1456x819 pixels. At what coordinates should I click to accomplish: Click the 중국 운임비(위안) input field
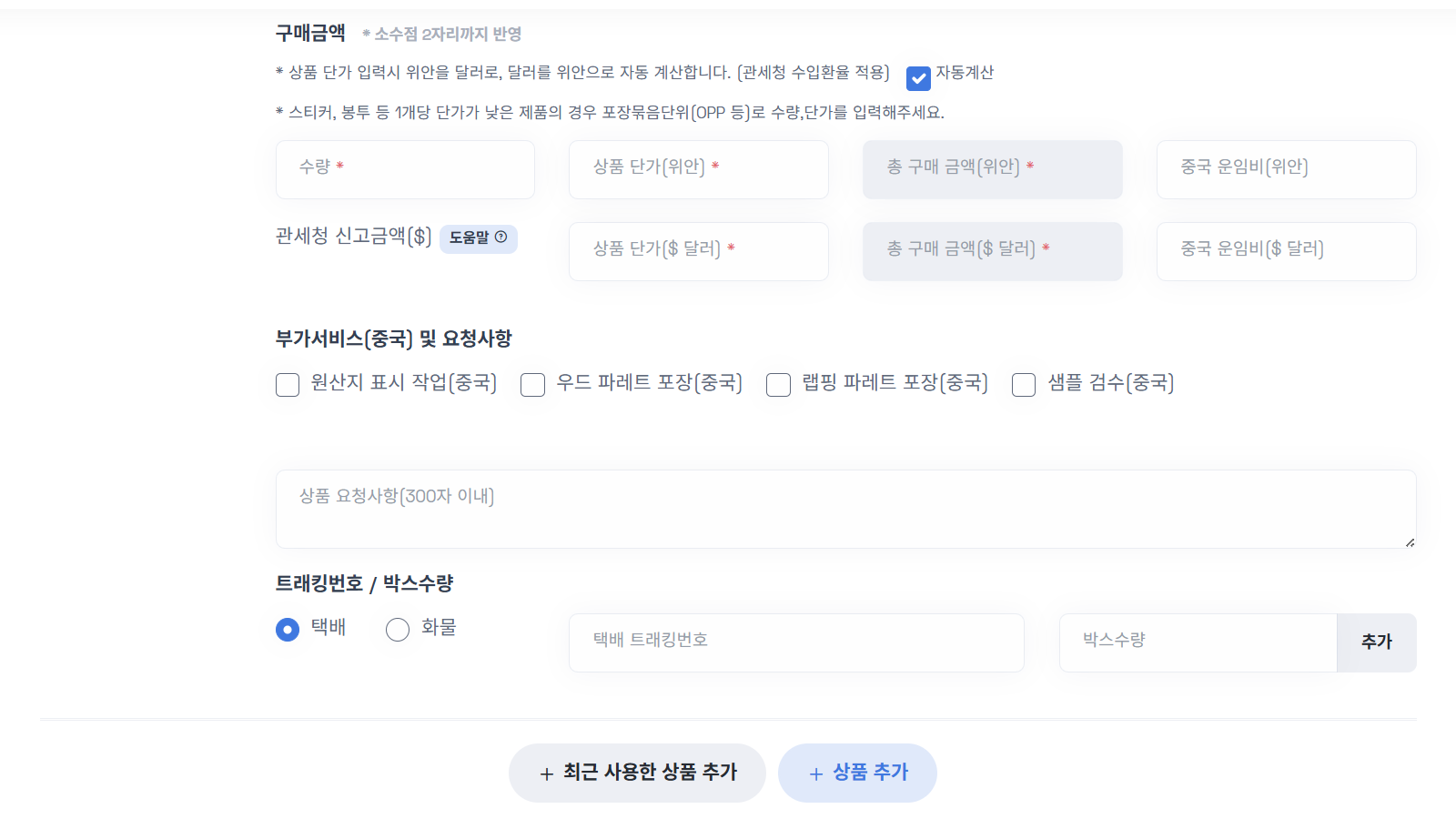[x=1286, y=169]
